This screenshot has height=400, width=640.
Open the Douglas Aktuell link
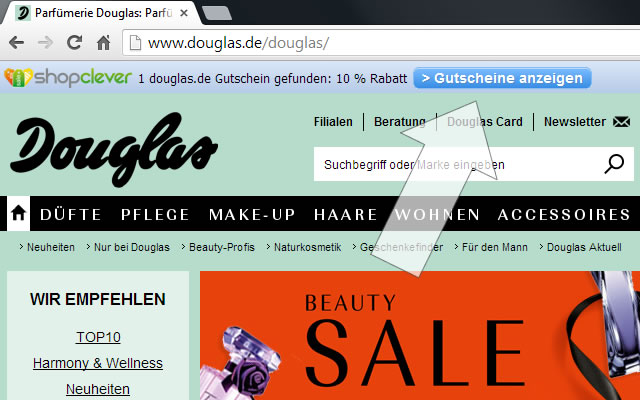point(584,247)
